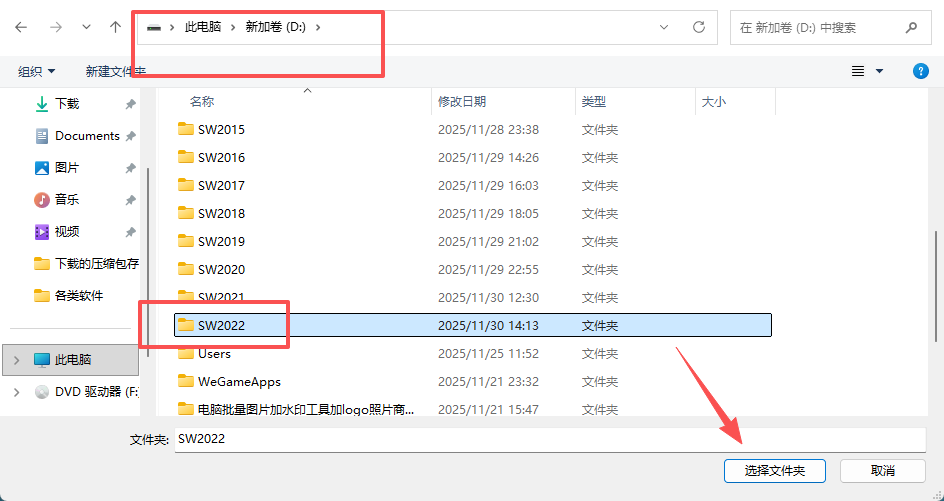
Task: Go forward with the right arrow
Action: (x=56, y=27)
